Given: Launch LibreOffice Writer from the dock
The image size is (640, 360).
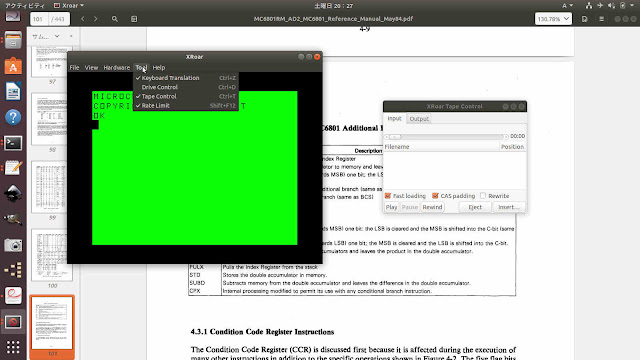Looking at the screenshot, I should 13,91.
